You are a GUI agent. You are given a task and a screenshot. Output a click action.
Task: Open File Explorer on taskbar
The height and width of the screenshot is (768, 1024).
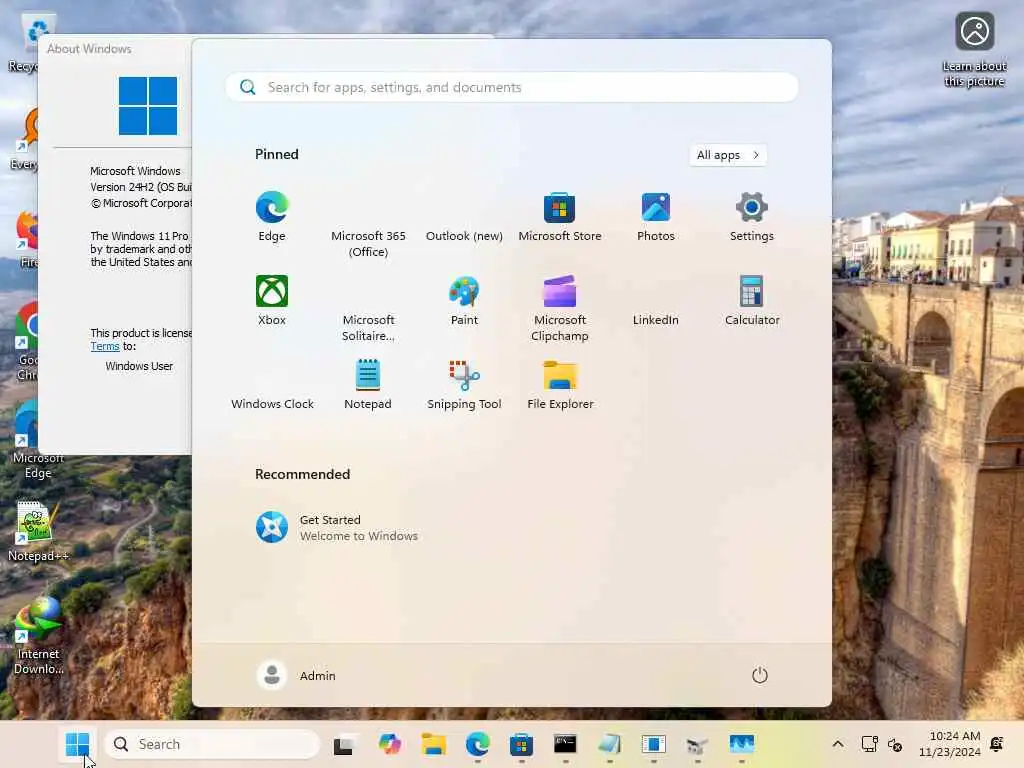click(434, 744)
